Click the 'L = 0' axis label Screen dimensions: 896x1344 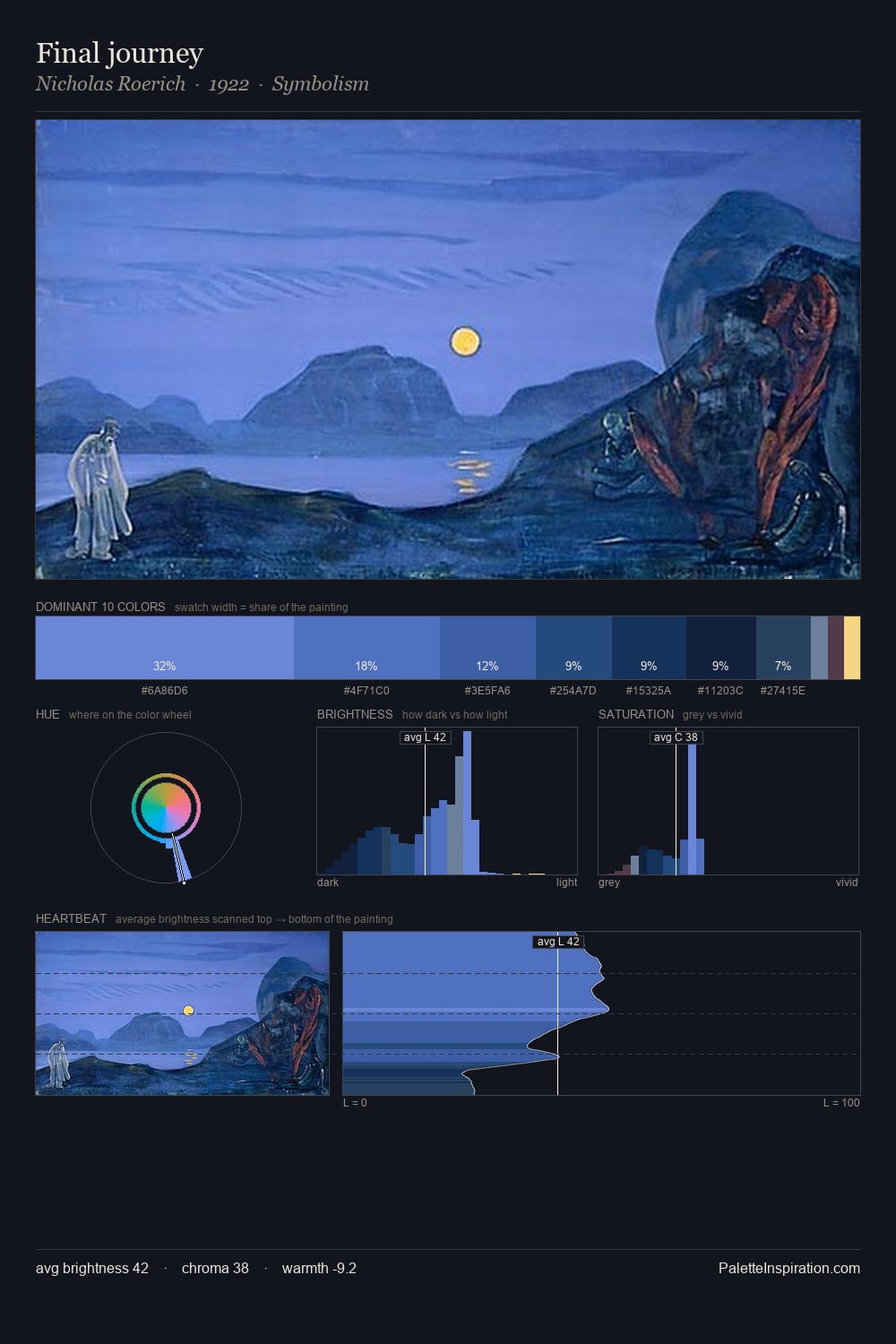point(355,1103)
